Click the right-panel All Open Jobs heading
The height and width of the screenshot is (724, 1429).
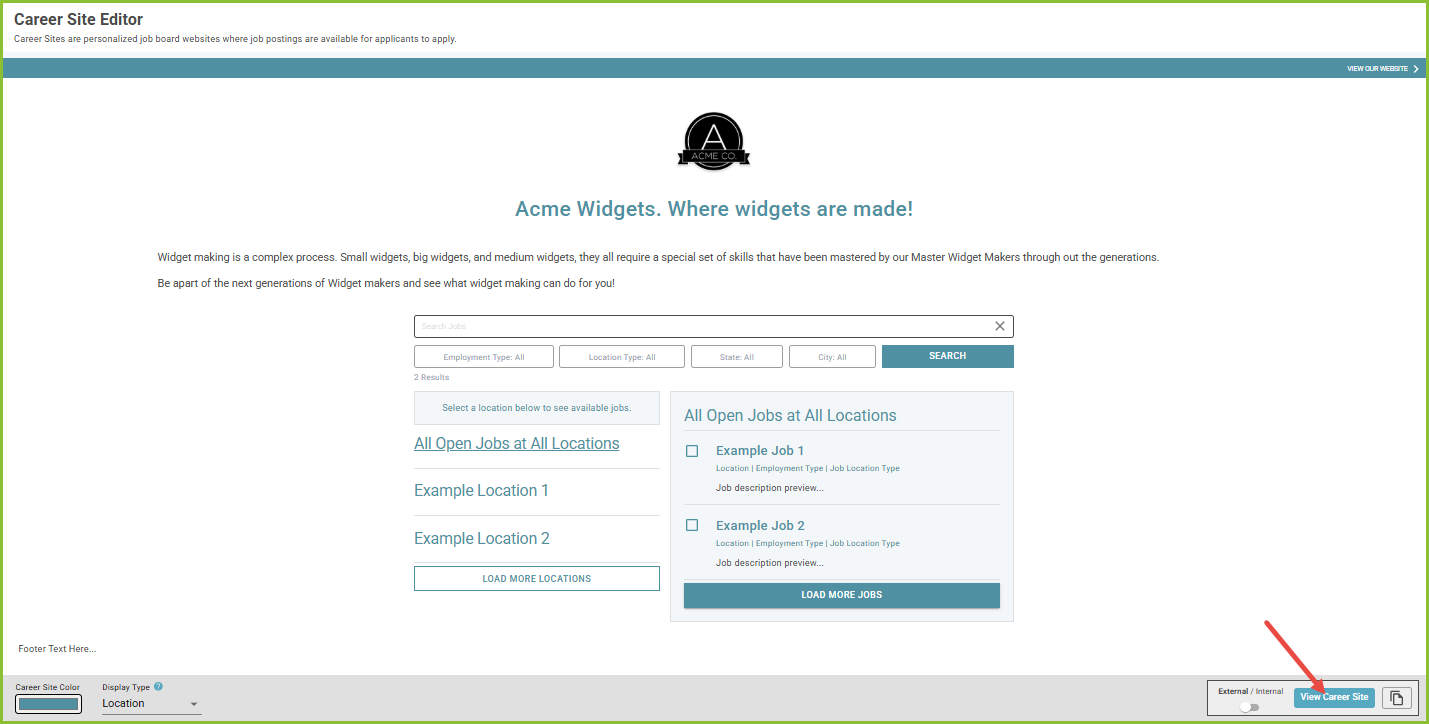point(790,415)
